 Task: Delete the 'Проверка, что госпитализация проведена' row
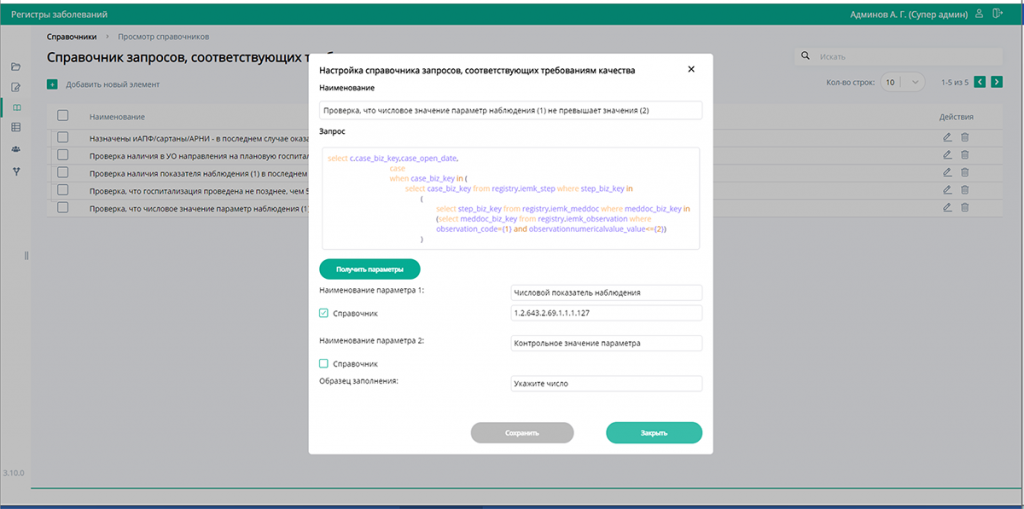tap(965, 190)
